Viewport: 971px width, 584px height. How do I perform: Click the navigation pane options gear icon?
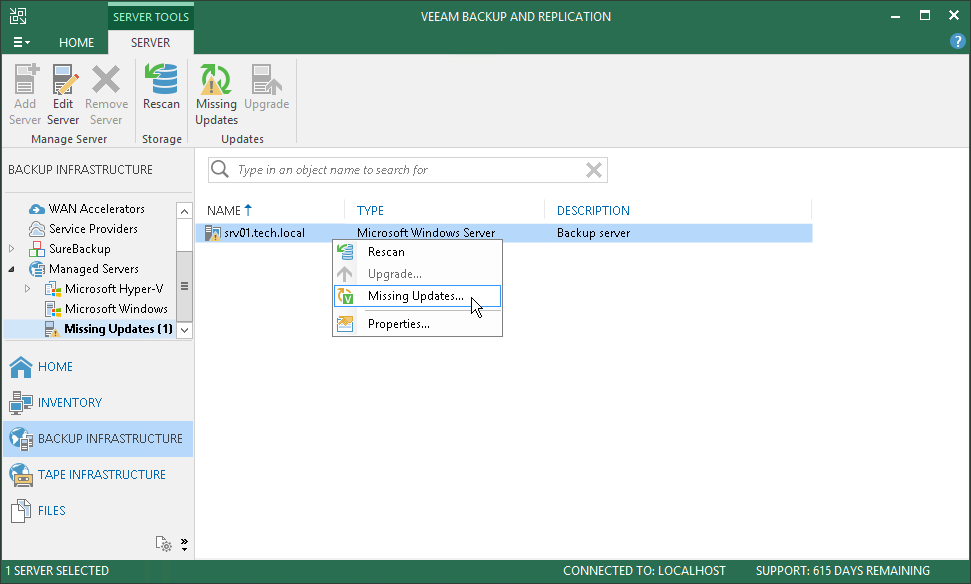(163, 544)
